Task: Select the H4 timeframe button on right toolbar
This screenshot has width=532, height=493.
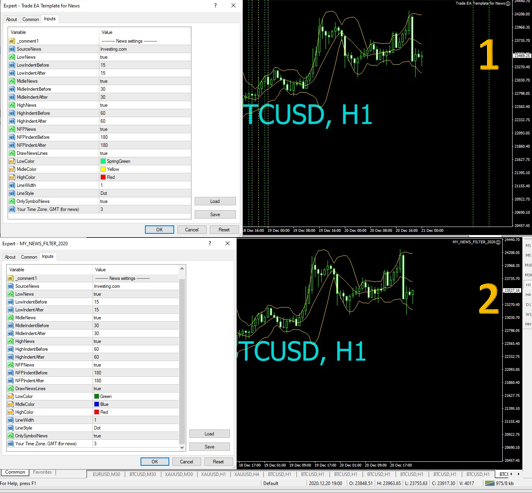Action: coord(528,295)
